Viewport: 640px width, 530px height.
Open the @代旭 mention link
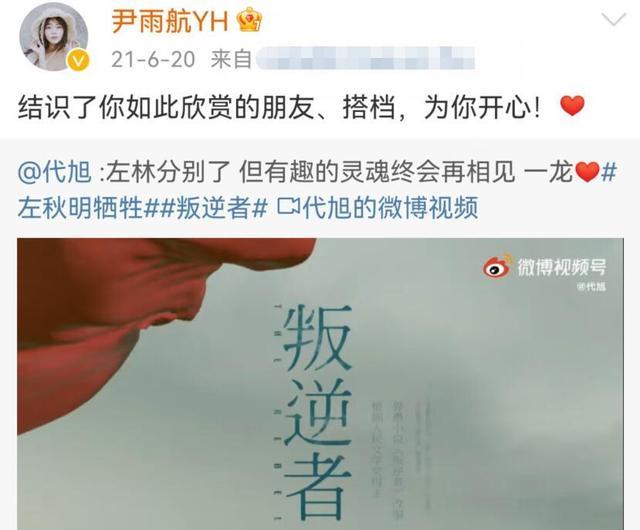click(54, 172)
